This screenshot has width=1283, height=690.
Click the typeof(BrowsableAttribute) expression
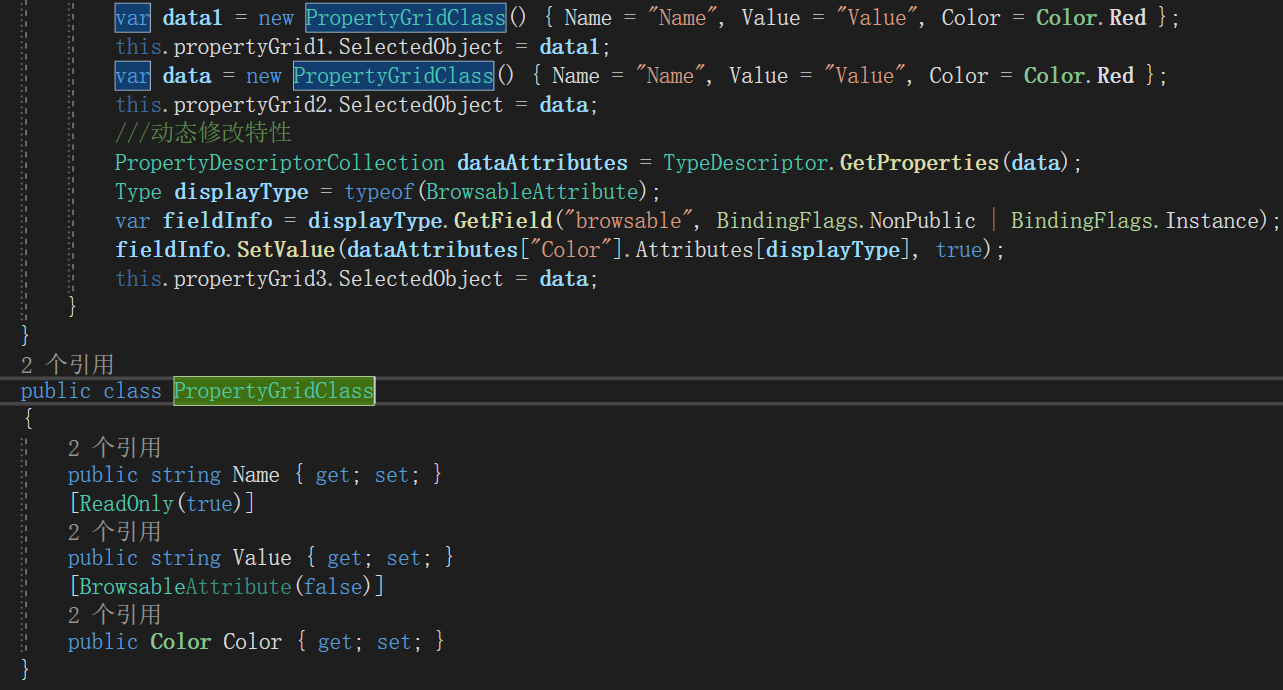(496, 191)
